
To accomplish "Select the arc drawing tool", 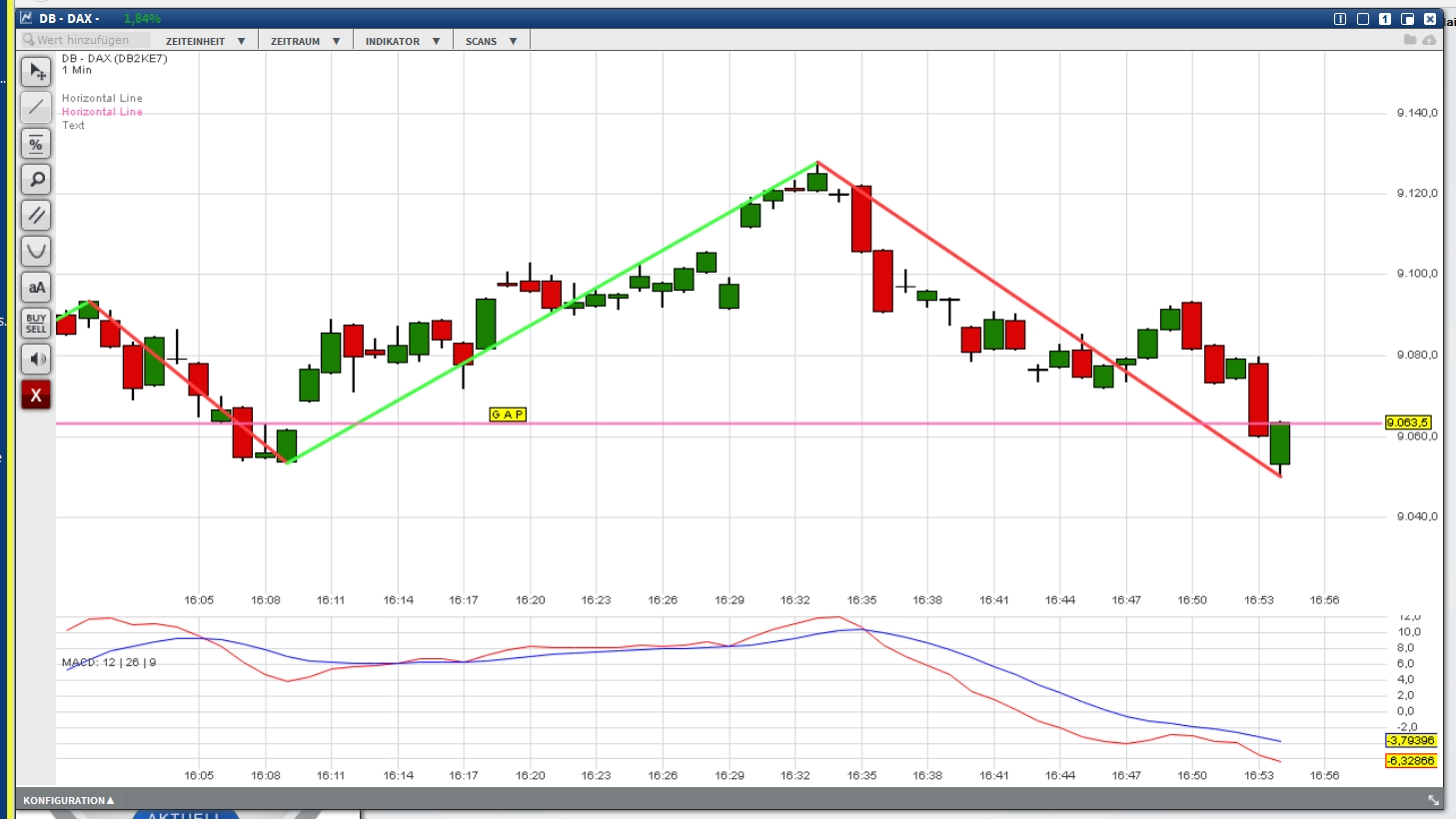I will pyautogui.click(x=36, y=251).
